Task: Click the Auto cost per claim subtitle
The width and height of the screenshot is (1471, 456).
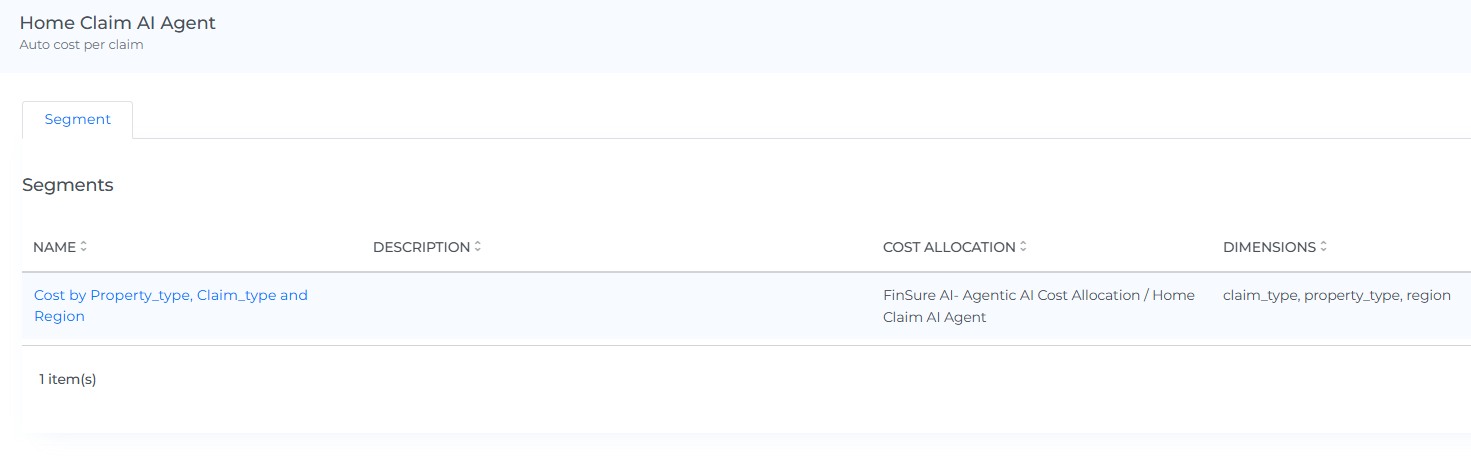Action: click(81, 45)
